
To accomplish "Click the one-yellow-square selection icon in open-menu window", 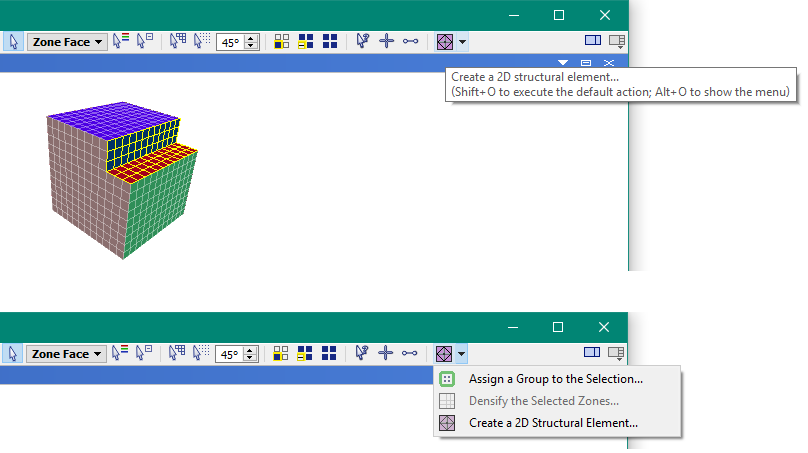I will [280, 354].
